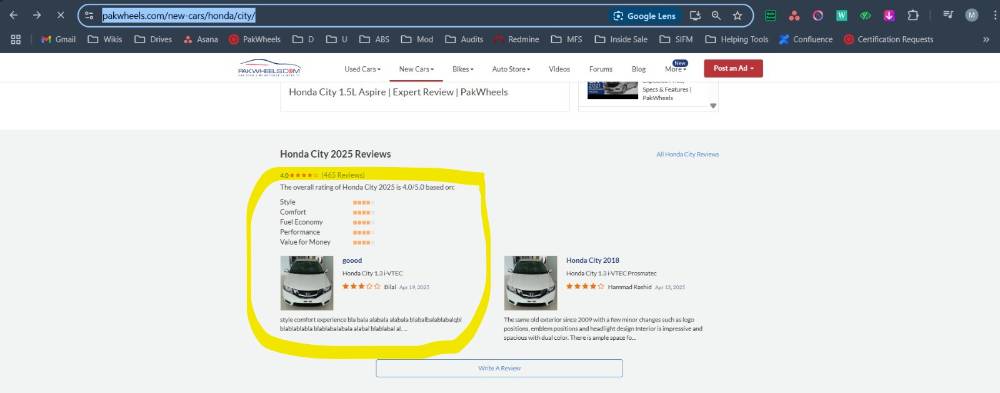
Task: Open the More menu
Action: click(675, 69)
